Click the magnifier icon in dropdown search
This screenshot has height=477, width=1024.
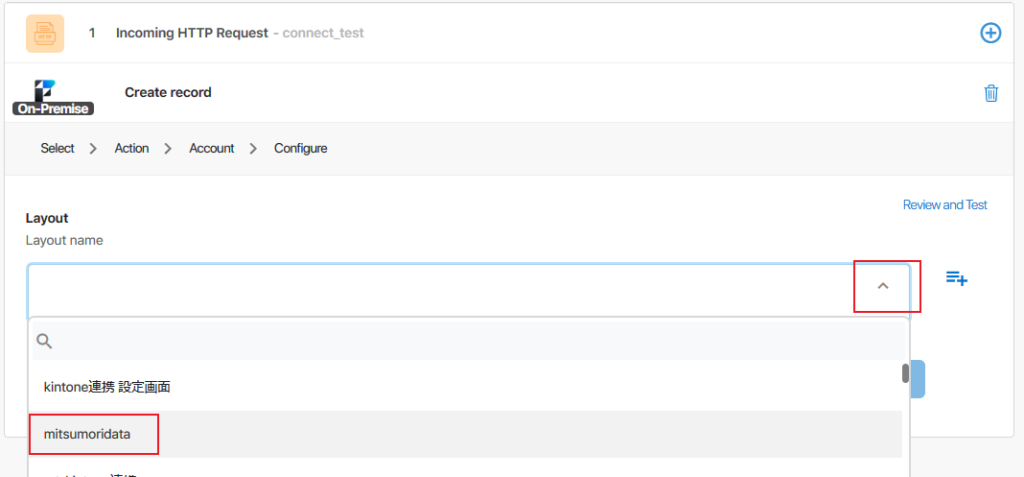44,341
